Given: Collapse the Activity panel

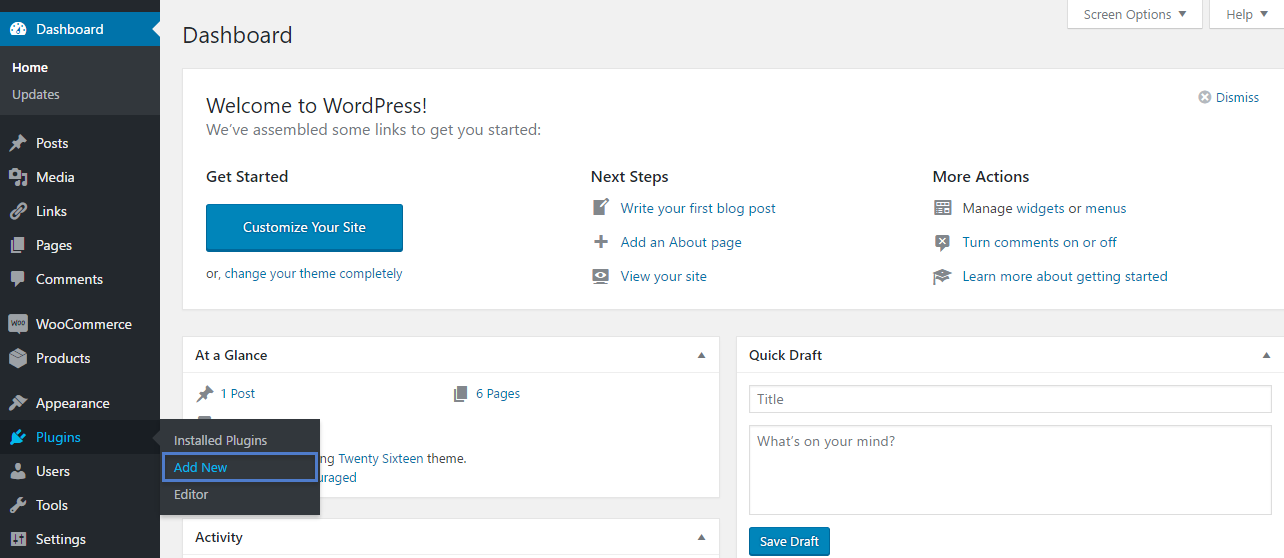Looking at the screenshot, I should point(701,537).
